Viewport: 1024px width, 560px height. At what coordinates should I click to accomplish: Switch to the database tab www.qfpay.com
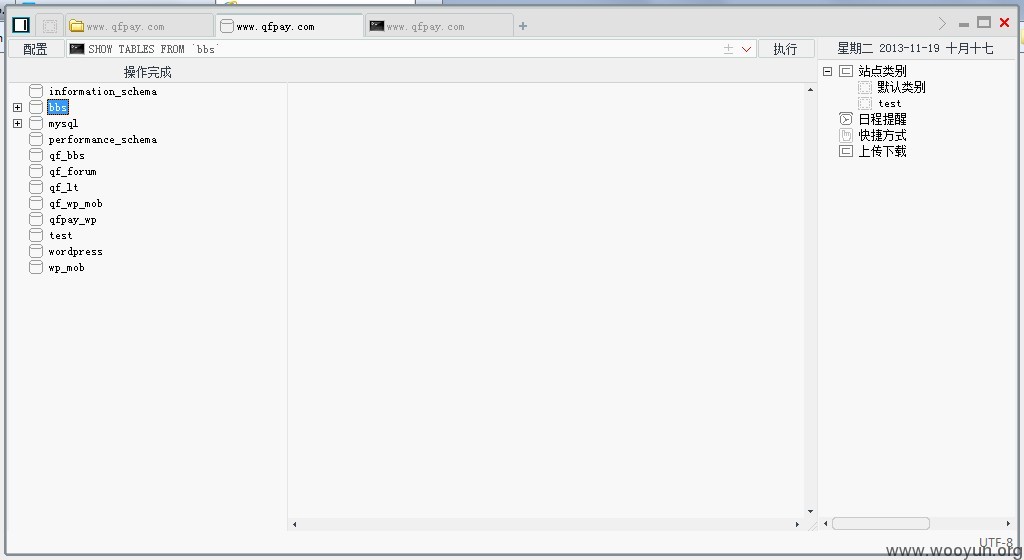[289, 26]
